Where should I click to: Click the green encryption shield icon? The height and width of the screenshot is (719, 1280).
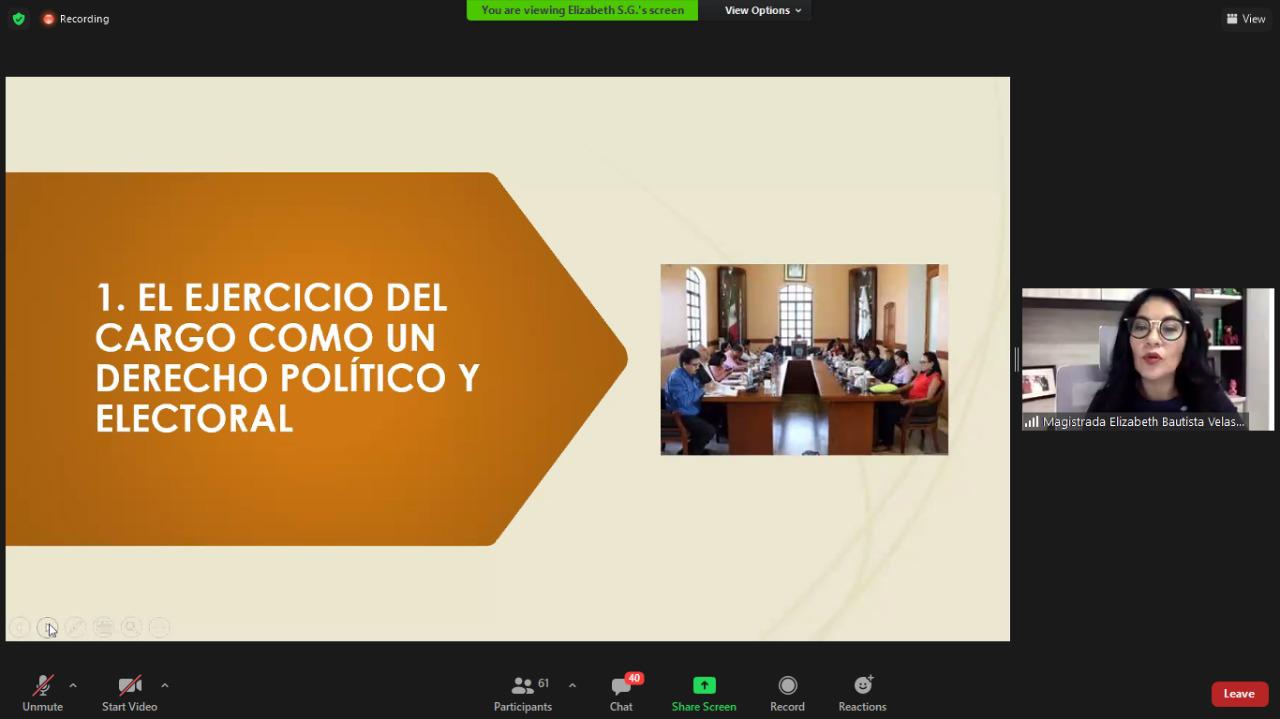tap(18, 19)
